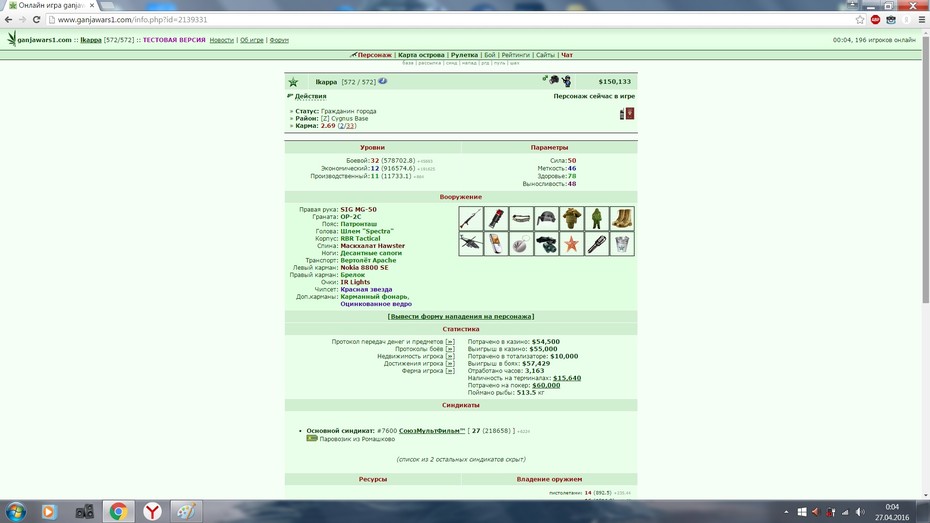Expand money and item transfer protocol
This screenshot has width=930, height=523.
[x=450, y=342]
